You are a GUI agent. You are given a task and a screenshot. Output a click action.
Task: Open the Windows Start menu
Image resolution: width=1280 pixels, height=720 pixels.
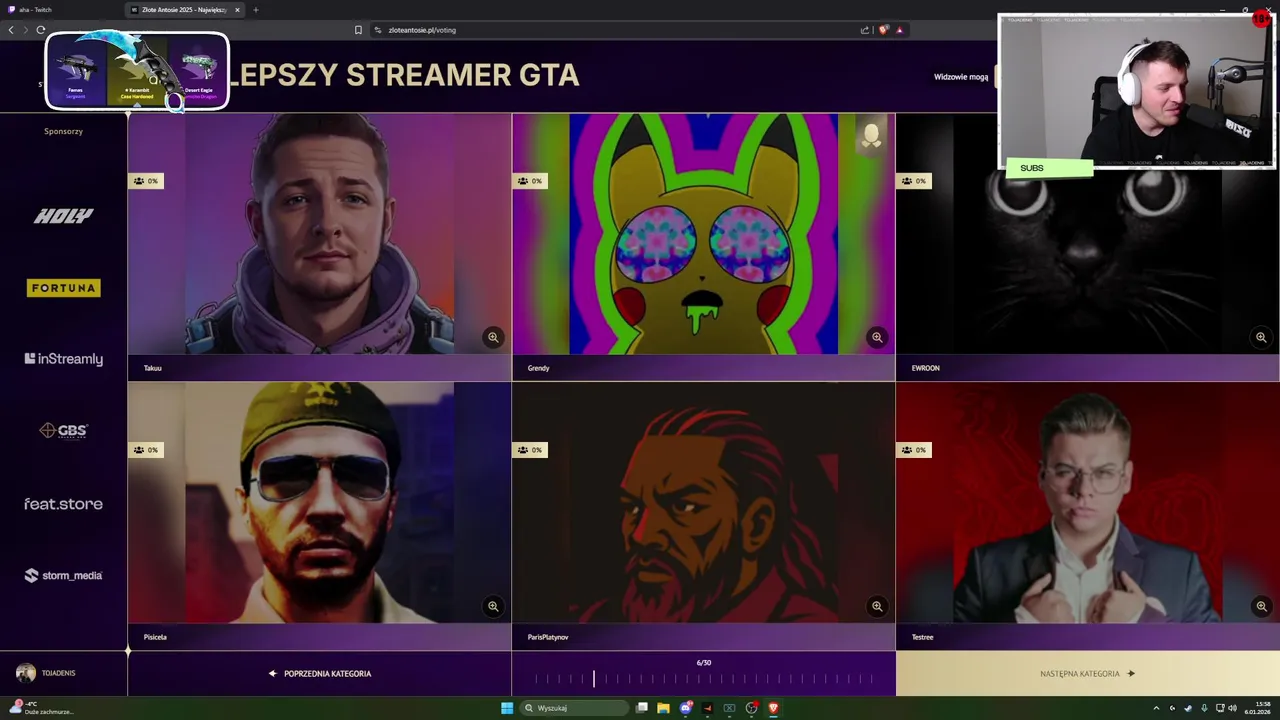click(x=507, y=708)
